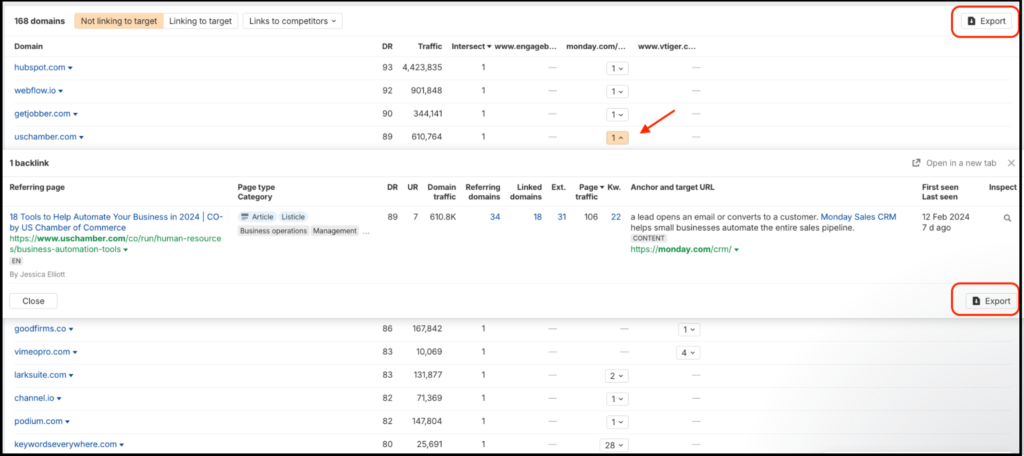The height and width of the screenshot is (456, 1024).
Task: Open the uschamber.com referring page URL
Action: tap(116, 244)
